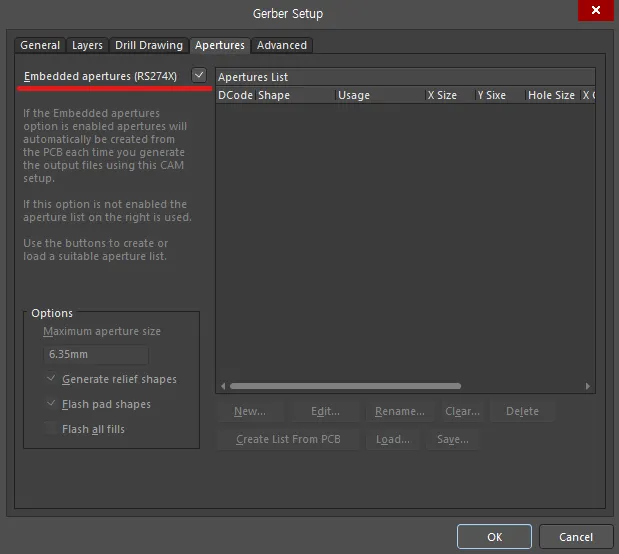The width and height of the screenshot is (619, 554).
Task: Click the Load... button
Action: pos(393,439)
